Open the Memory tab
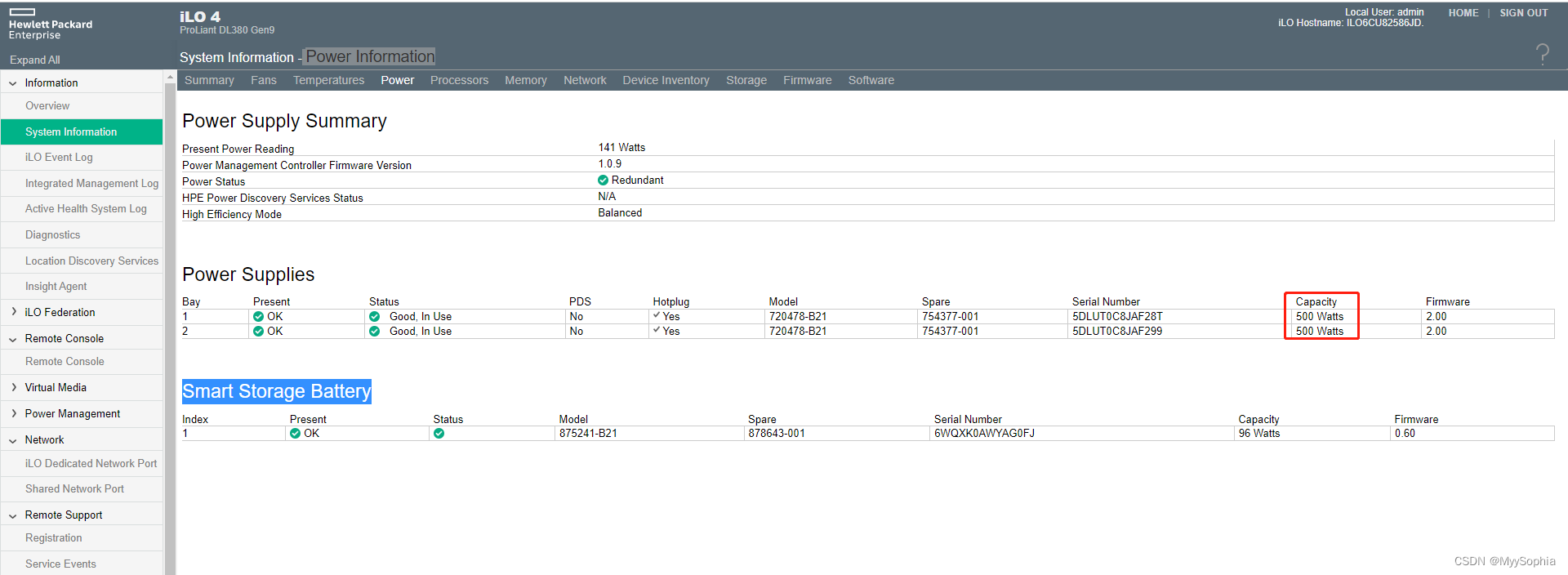This screenshot has height=575, width=1568. tap(526, 80)
